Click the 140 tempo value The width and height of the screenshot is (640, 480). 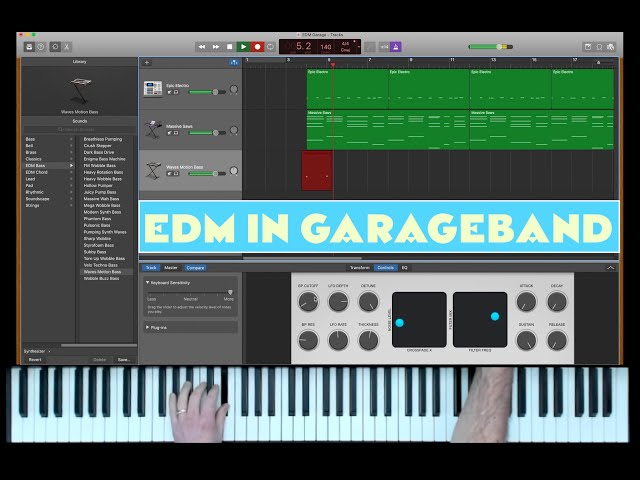pyautogui.click(x=326, y=47)
